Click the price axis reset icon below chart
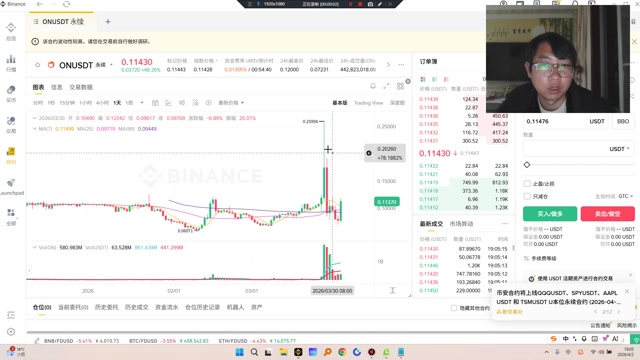Viewport: 640px width, 360px height. pos(392,290)
